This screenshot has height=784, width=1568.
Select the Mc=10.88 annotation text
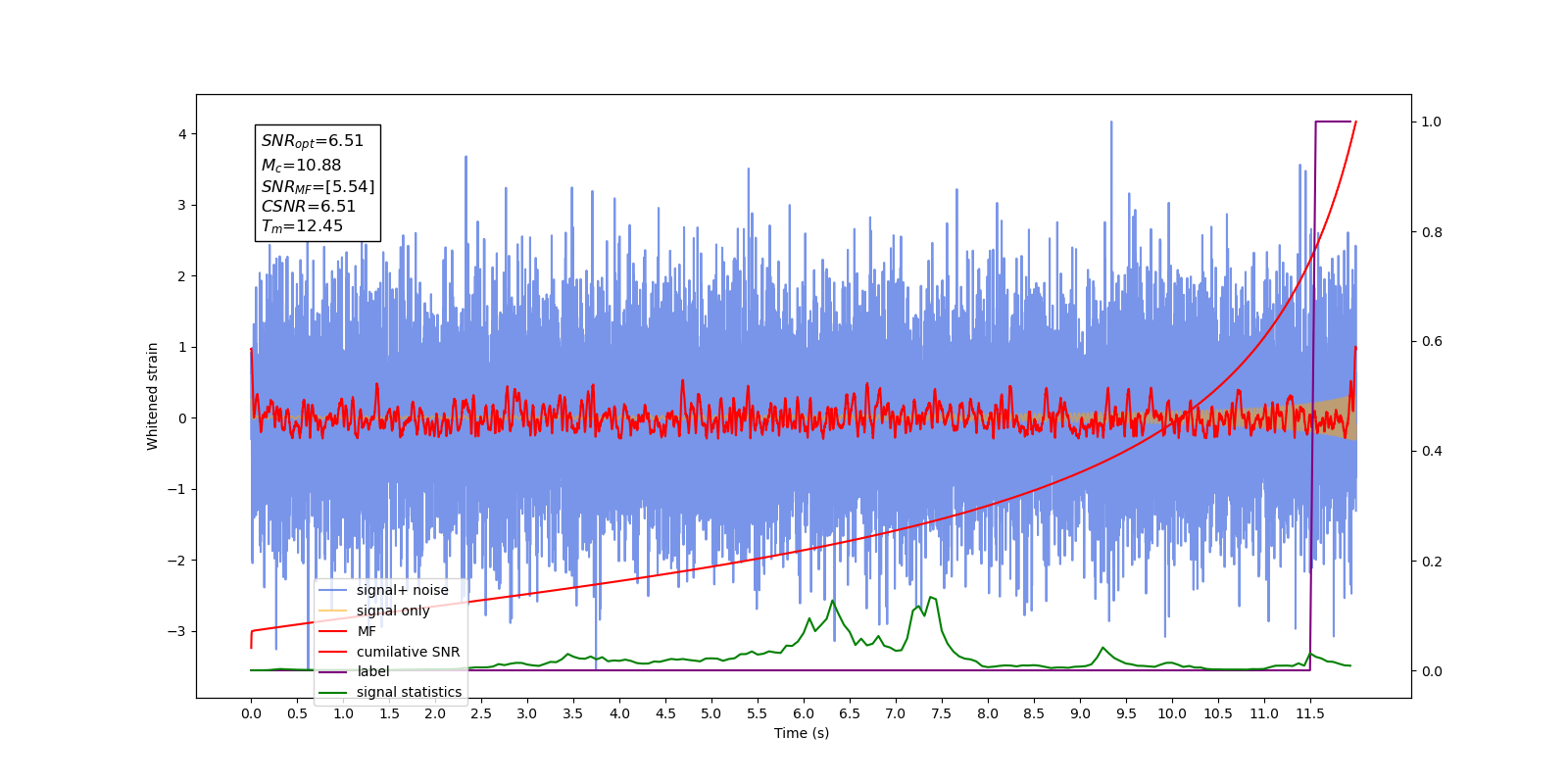click(301, 166)
